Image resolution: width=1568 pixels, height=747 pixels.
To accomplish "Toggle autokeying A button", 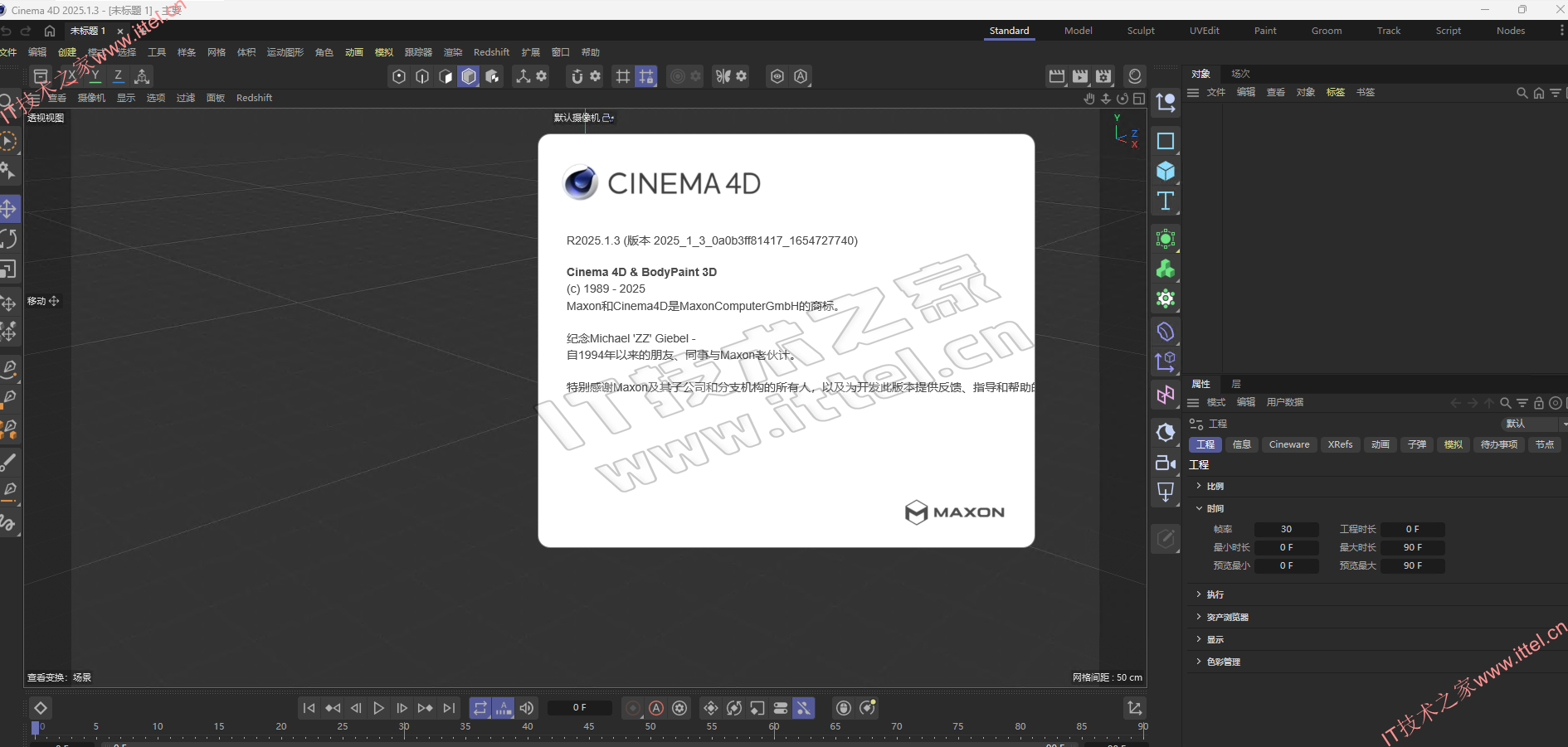I will point(656,708).
